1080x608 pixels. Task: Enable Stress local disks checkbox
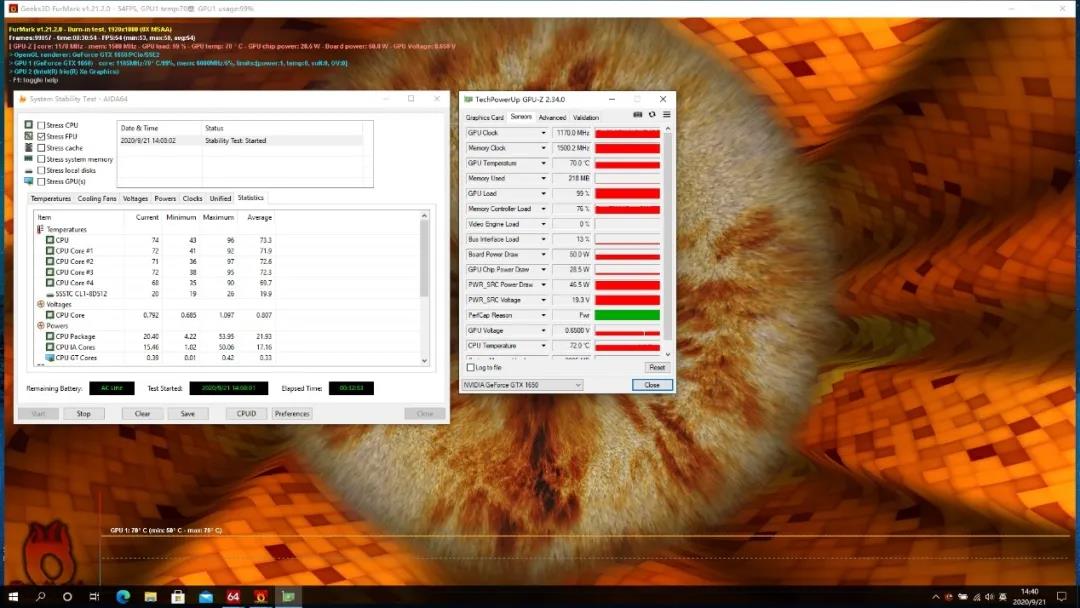(x=41, y=170)
